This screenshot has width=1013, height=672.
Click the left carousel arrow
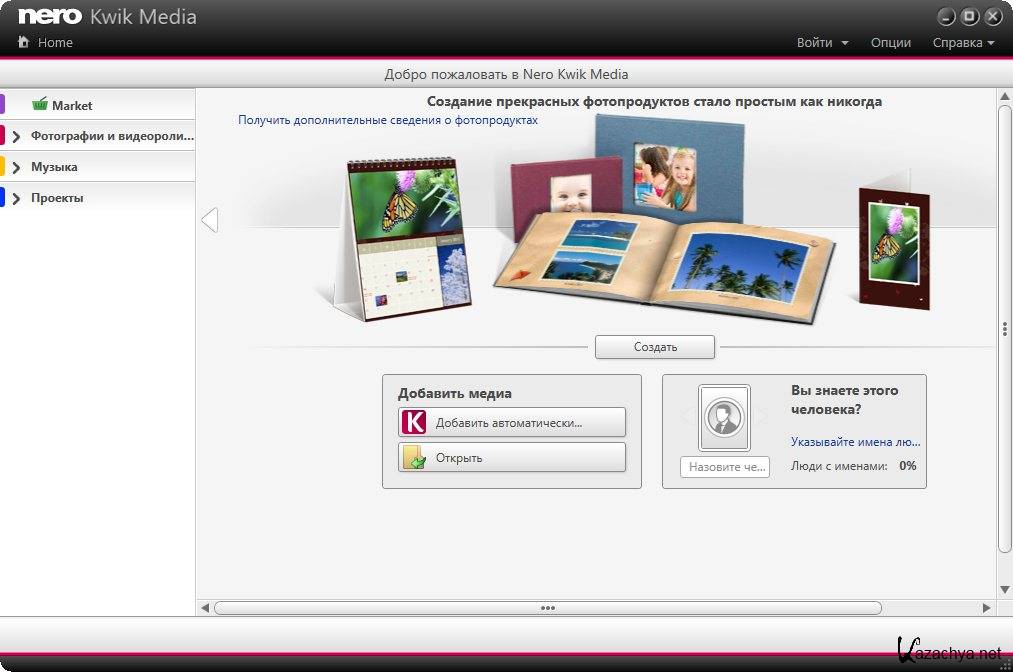pyautogui.click(x=209, y=219)
